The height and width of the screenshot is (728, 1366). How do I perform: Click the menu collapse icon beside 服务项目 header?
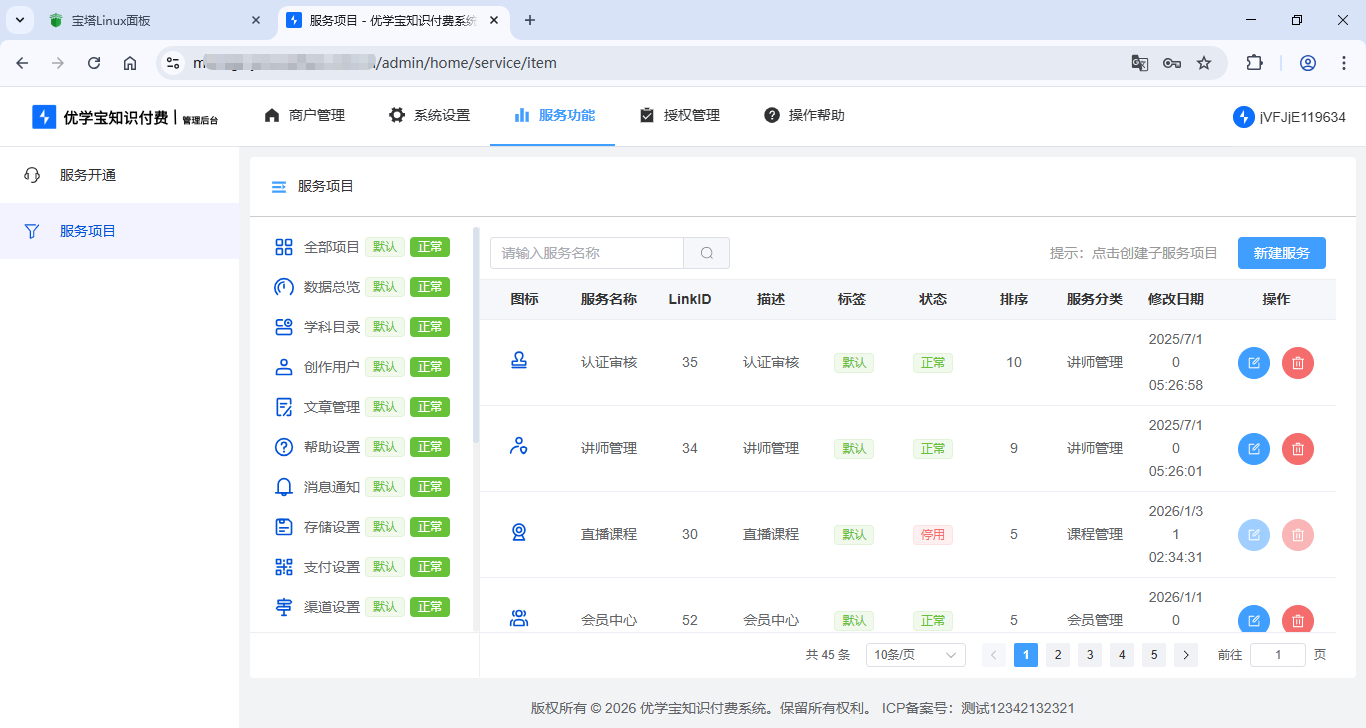pos(279,187)
